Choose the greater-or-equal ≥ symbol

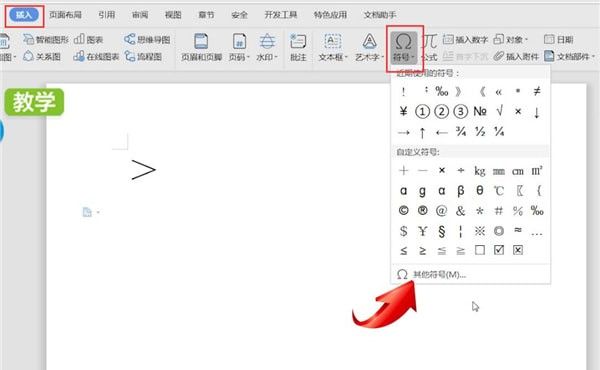pos(422,250)
